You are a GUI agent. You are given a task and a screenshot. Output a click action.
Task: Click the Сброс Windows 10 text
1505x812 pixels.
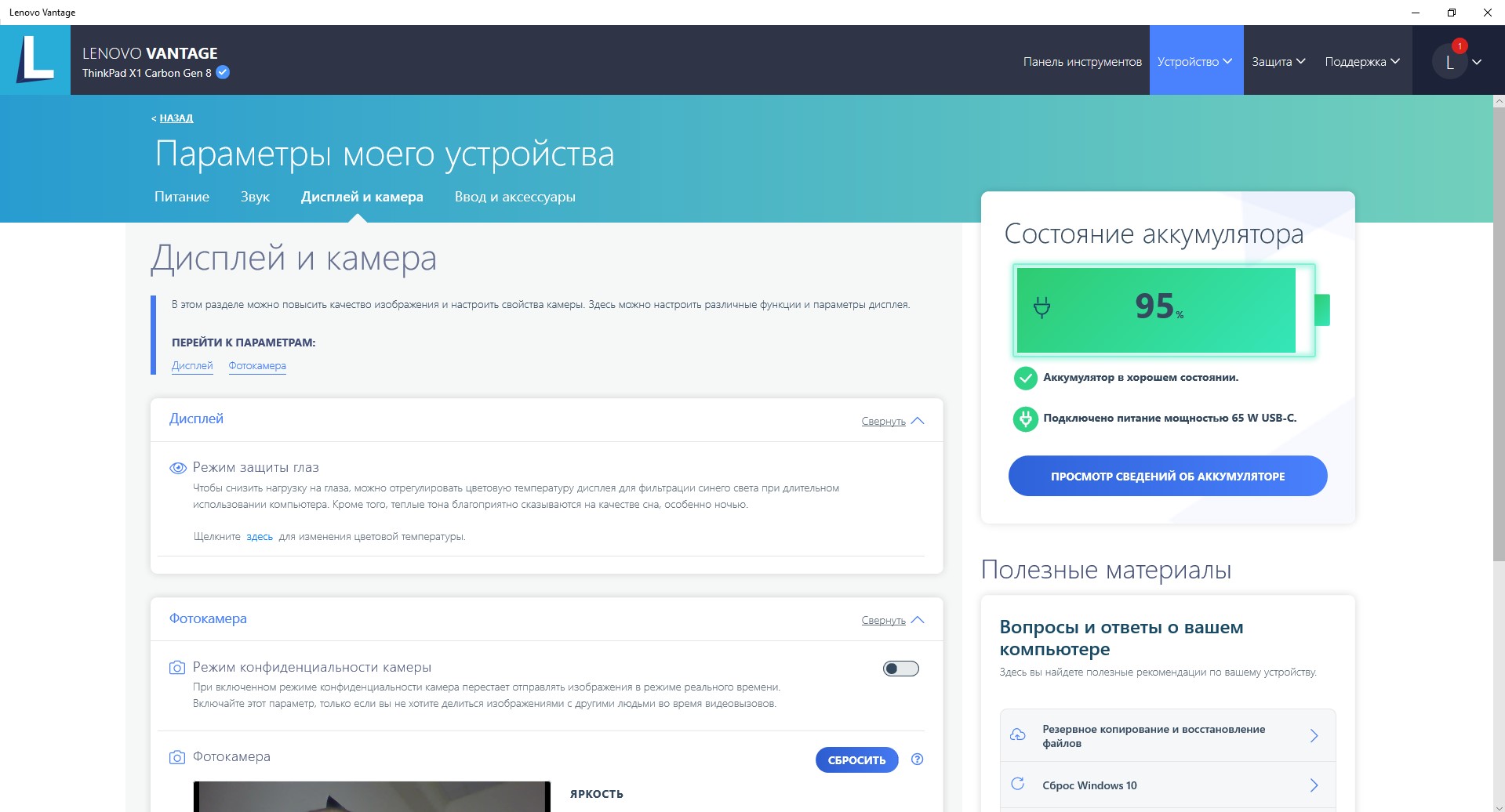[1089, 785]
